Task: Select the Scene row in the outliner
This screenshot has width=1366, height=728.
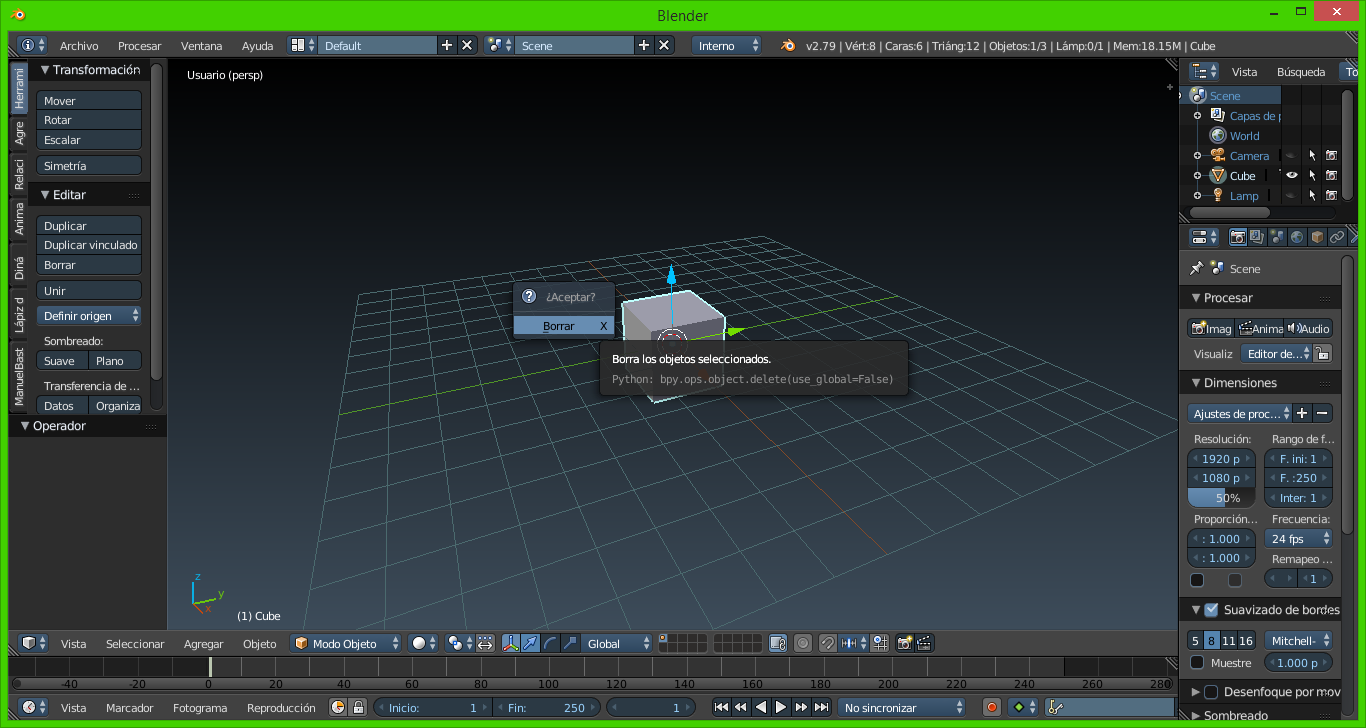Action: pyautogui.click(x=1230, y=96)
